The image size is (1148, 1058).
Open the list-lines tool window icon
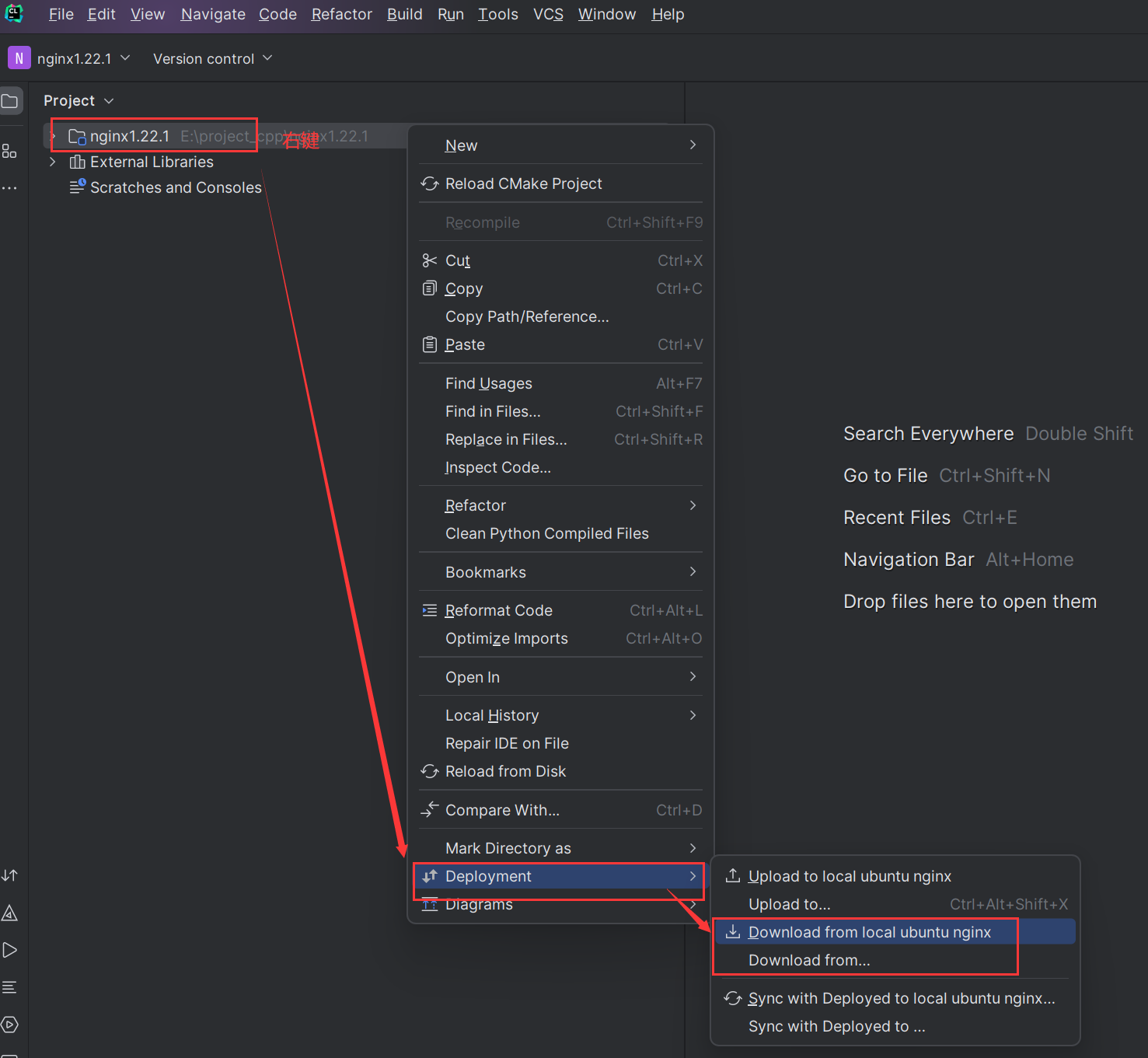coord(10,987)
